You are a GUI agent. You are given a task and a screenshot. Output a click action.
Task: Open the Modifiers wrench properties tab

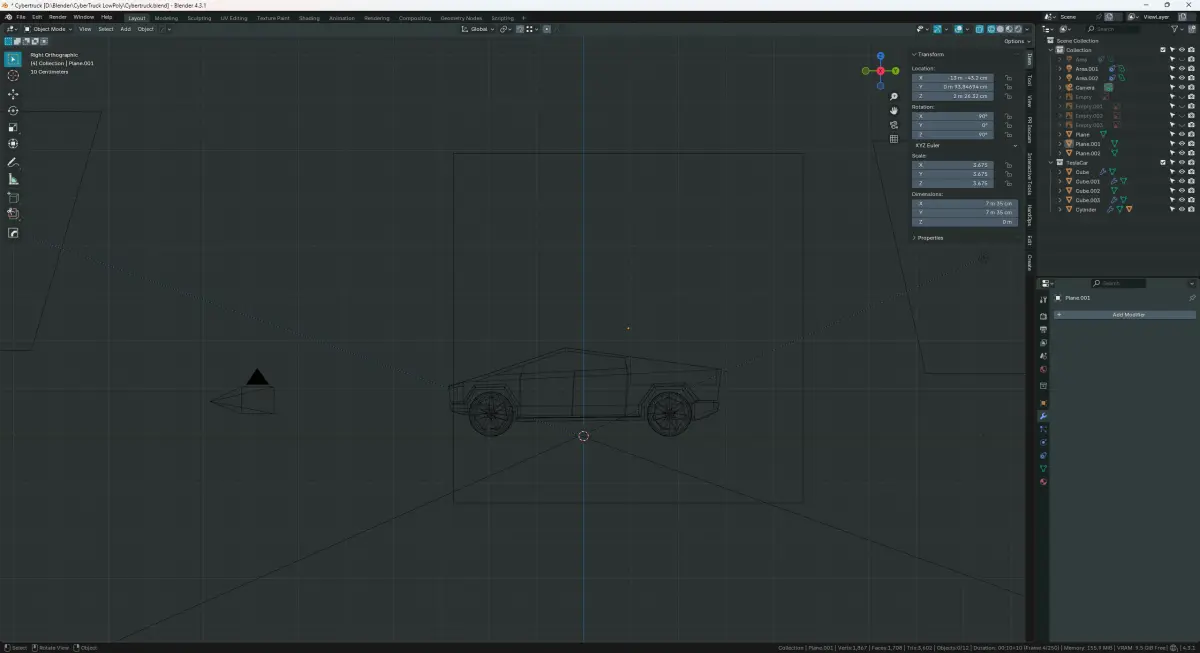[1043, 416]
